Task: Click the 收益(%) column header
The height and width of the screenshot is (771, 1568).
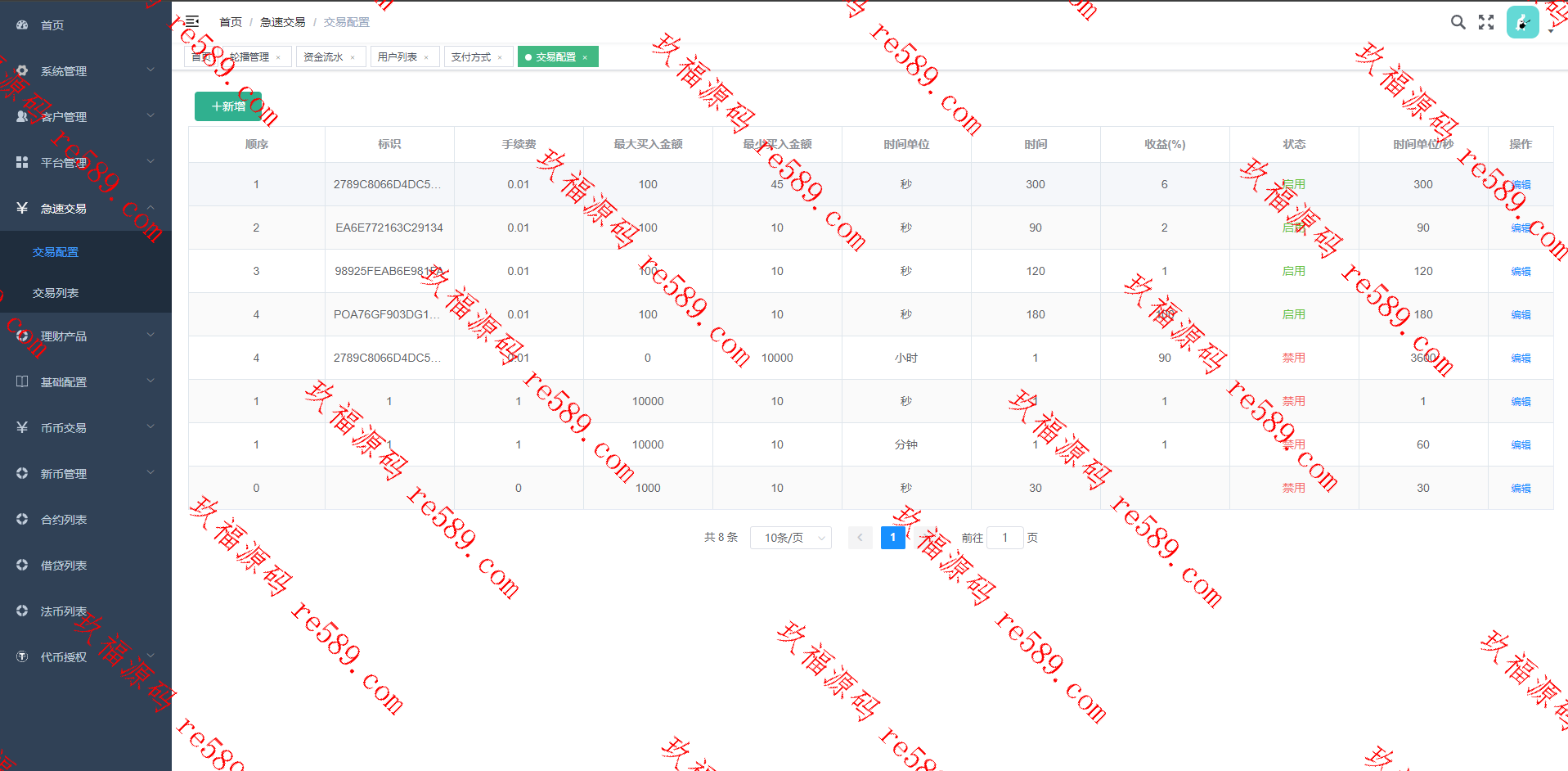Action: tap(1165, 144)
